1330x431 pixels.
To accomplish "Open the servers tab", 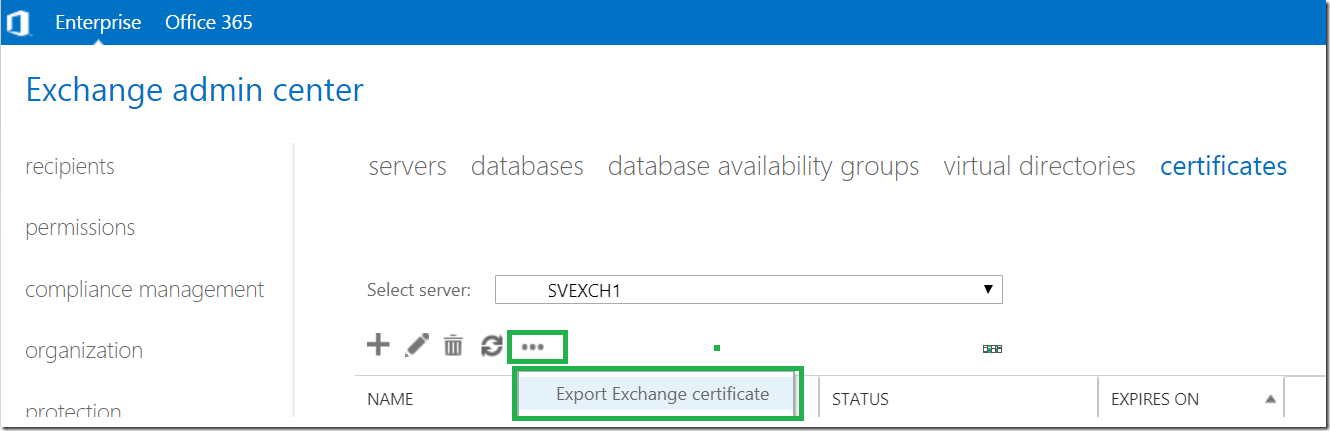I will [408, 166].
